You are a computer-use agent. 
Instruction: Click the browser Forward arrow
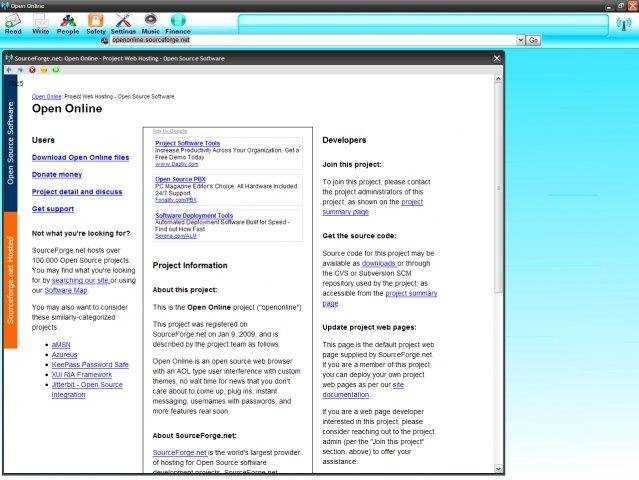[x=20, y=70]
